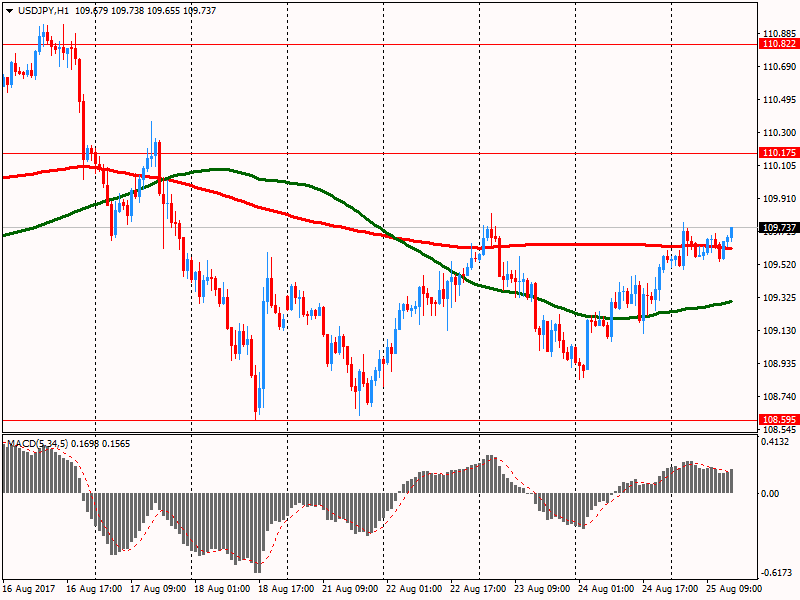Image resolution: width=800 pixels, height=600 pixels.
Task: Click the MACD(5,34,5) indicator label
Action: tap(37, 444)
